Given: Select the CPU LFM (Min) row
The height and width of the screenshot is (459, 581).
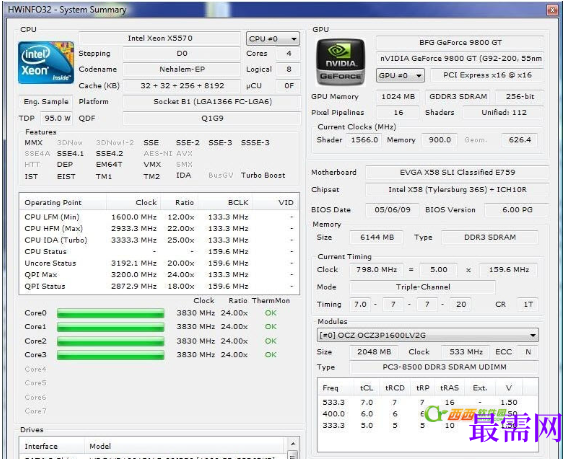Looking at the screenshot, I should click(x=159, y=217).
